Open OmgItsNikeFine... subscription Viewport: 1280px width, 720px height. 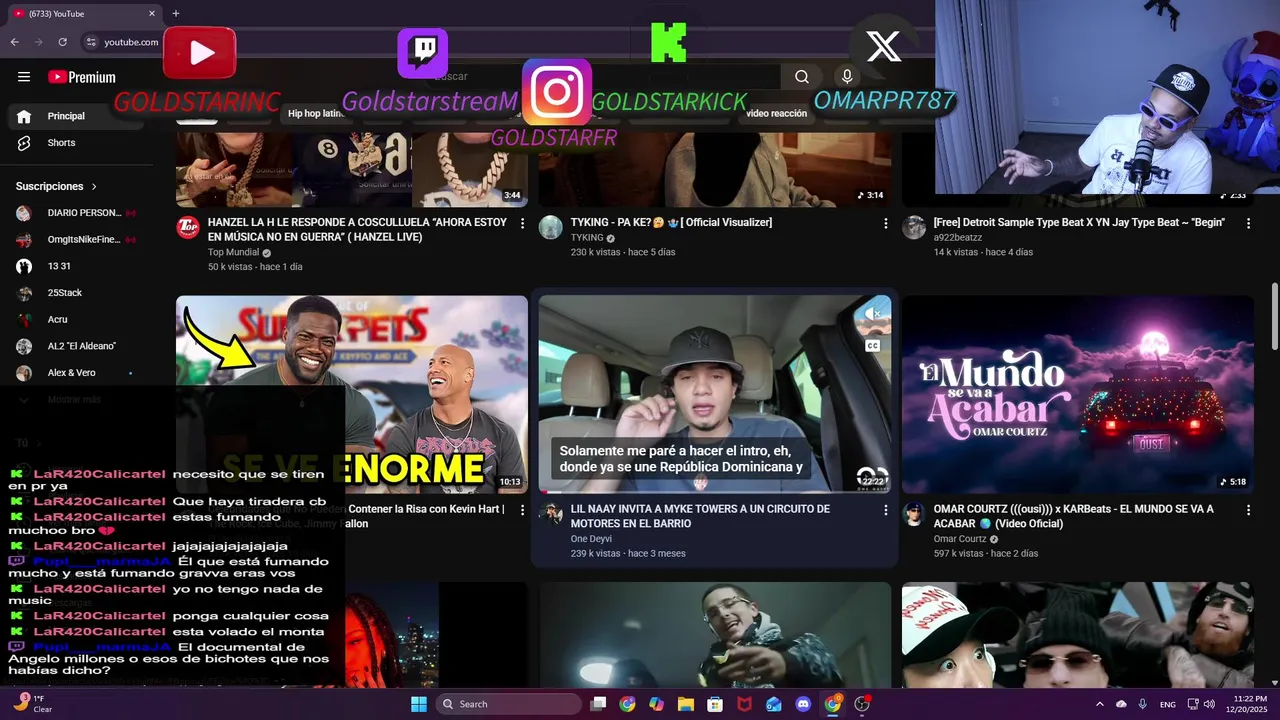76,240
